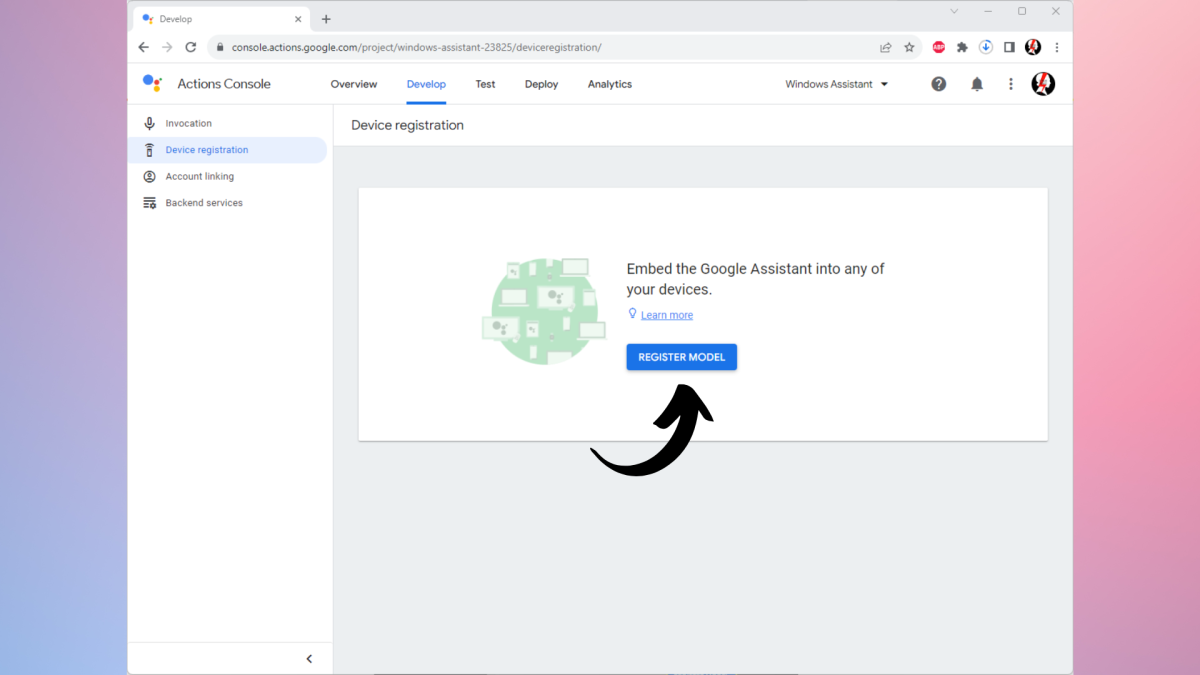Open the Learn more link
Screen dimensions: 1200x675
(667, 315)
